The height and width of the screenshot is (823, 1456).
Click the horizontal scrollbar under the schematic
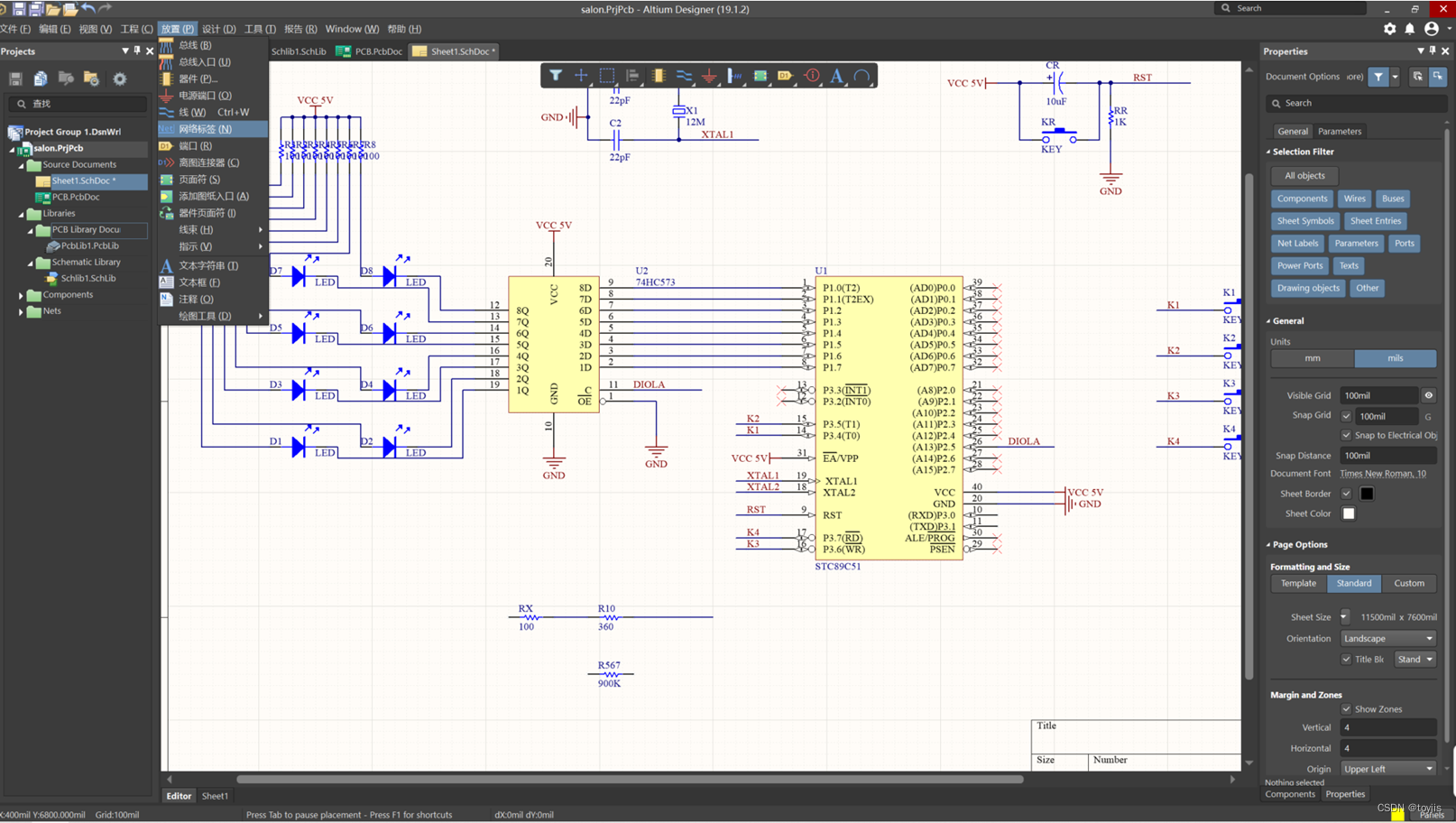[630, 779]
